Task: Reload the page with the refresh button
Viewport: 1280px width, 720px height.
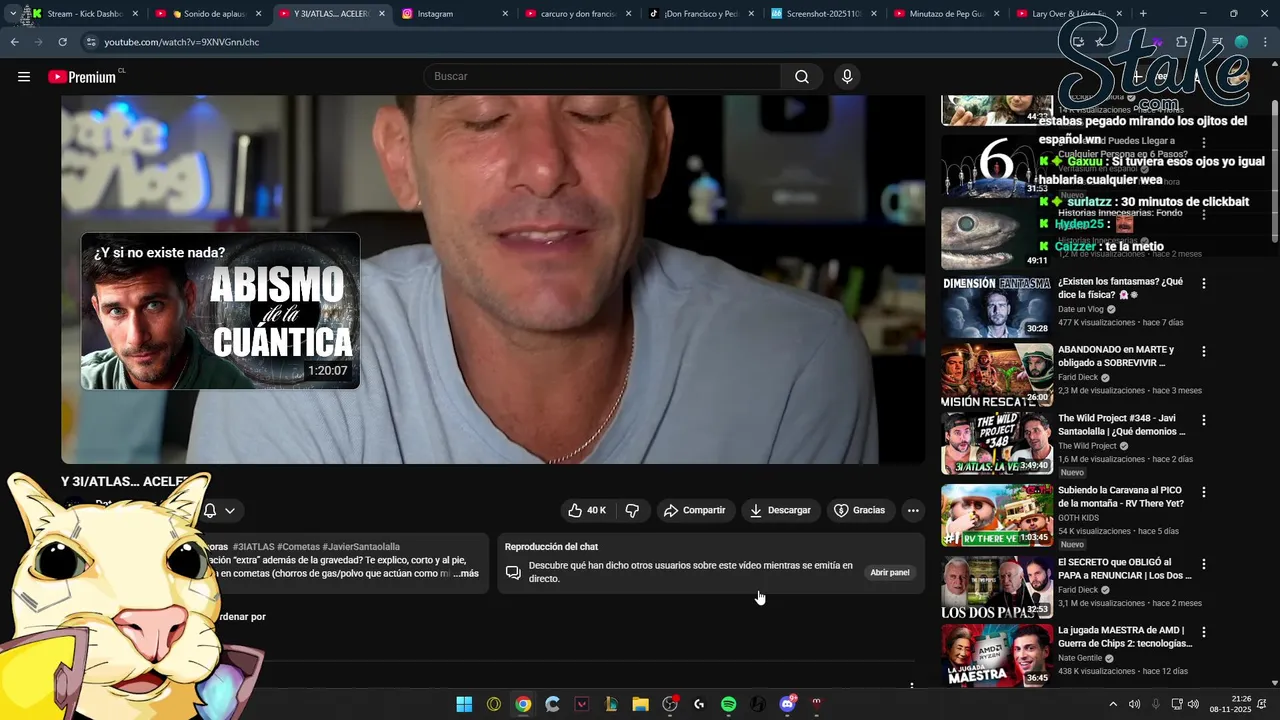Action: (62, 42)
